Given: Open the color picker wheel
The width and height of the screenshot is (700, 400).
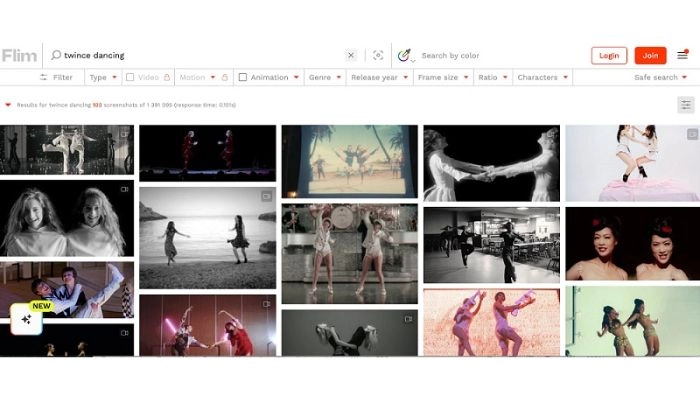Looking at the screenshot, I should pos(404,55).
